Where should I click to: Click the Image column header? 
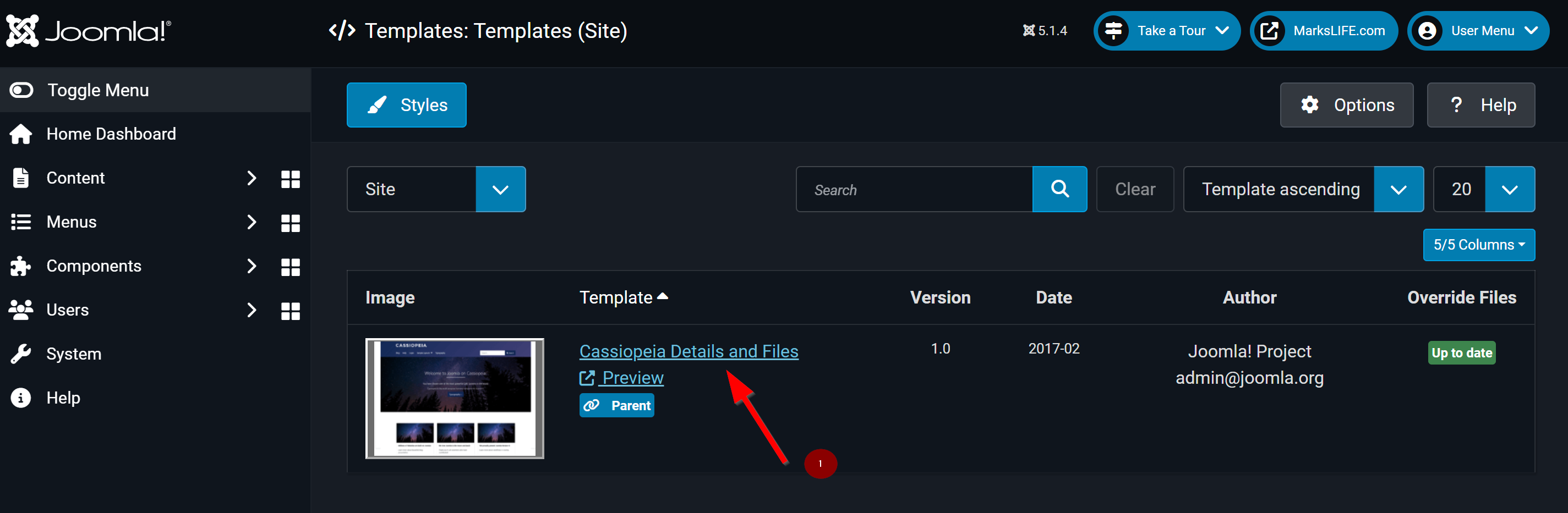click(390, 297)
